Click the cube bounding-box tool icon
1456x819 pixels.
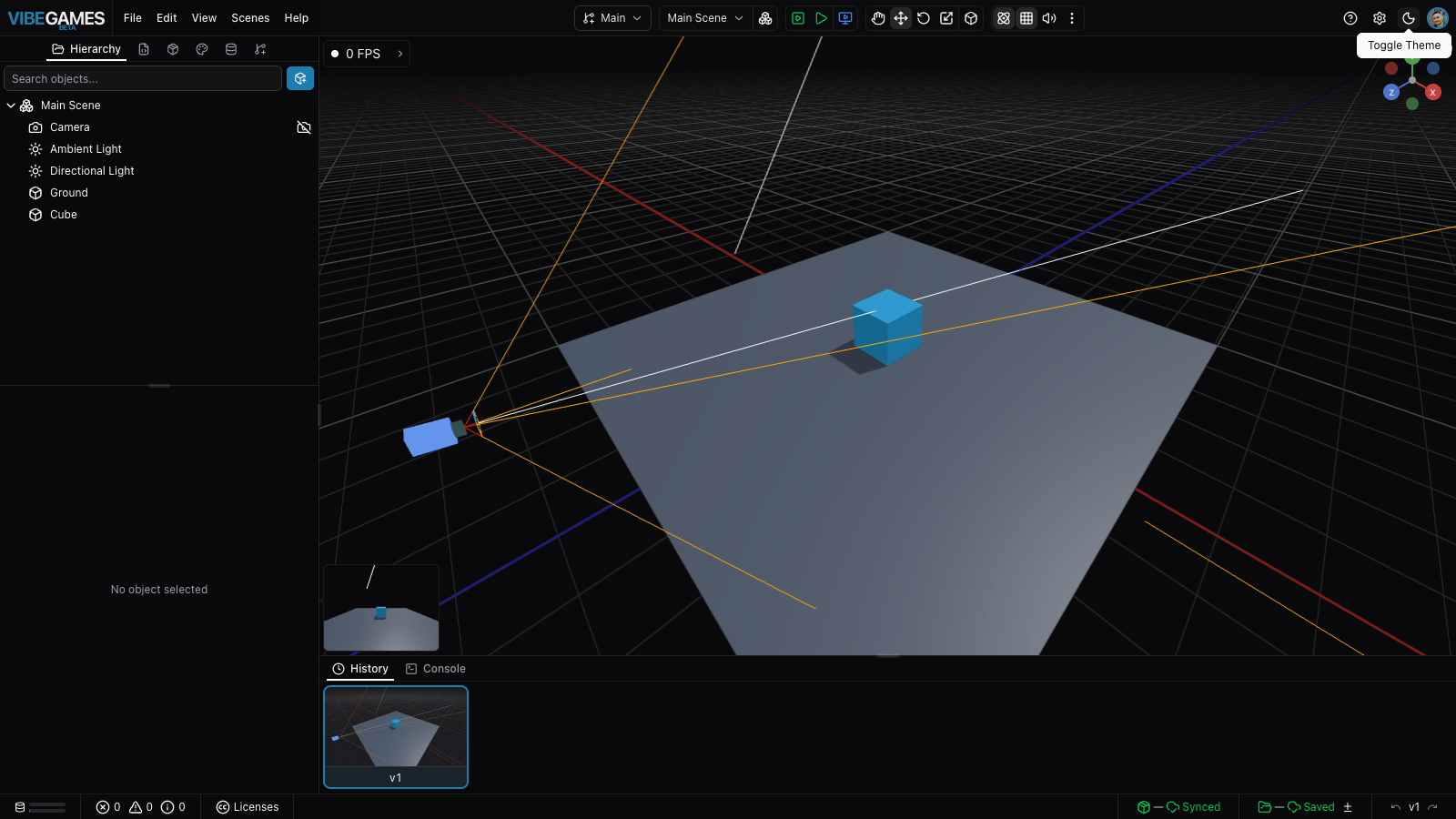pyautogui.click(x=971, y=18)
